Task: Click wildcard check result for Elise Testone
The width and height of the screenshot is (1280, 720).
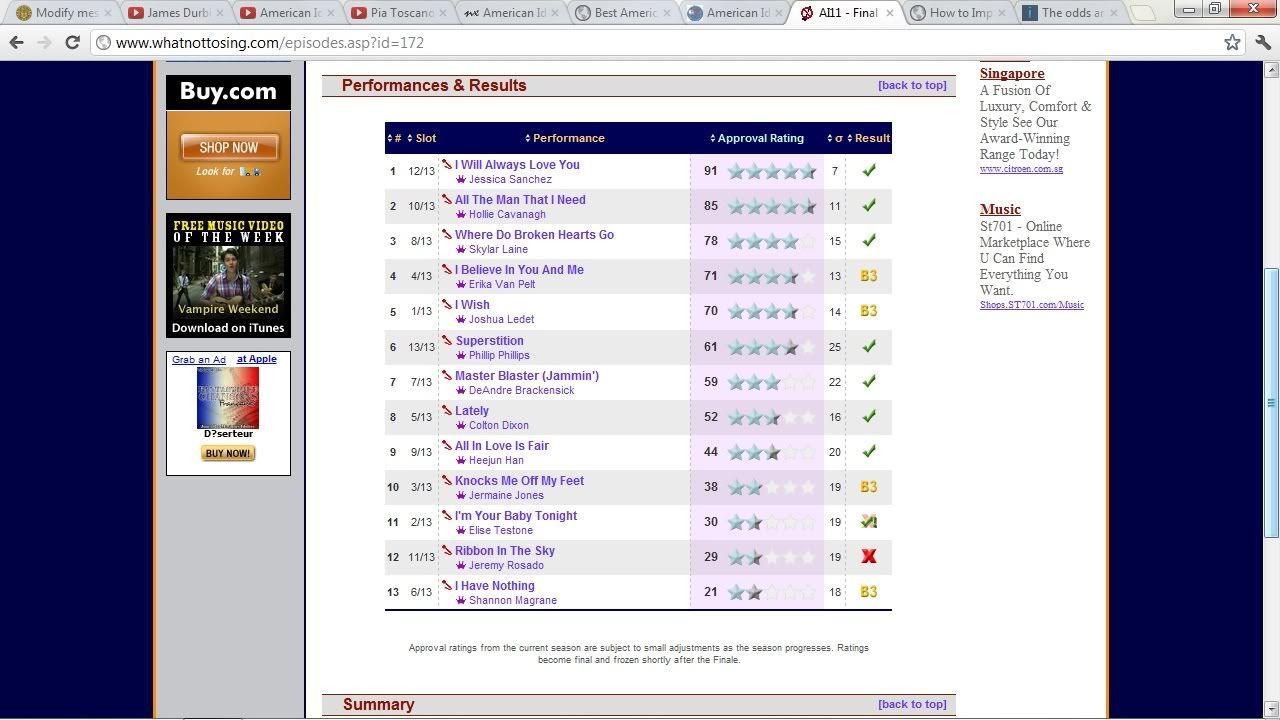Action: [x=869, y=521]
